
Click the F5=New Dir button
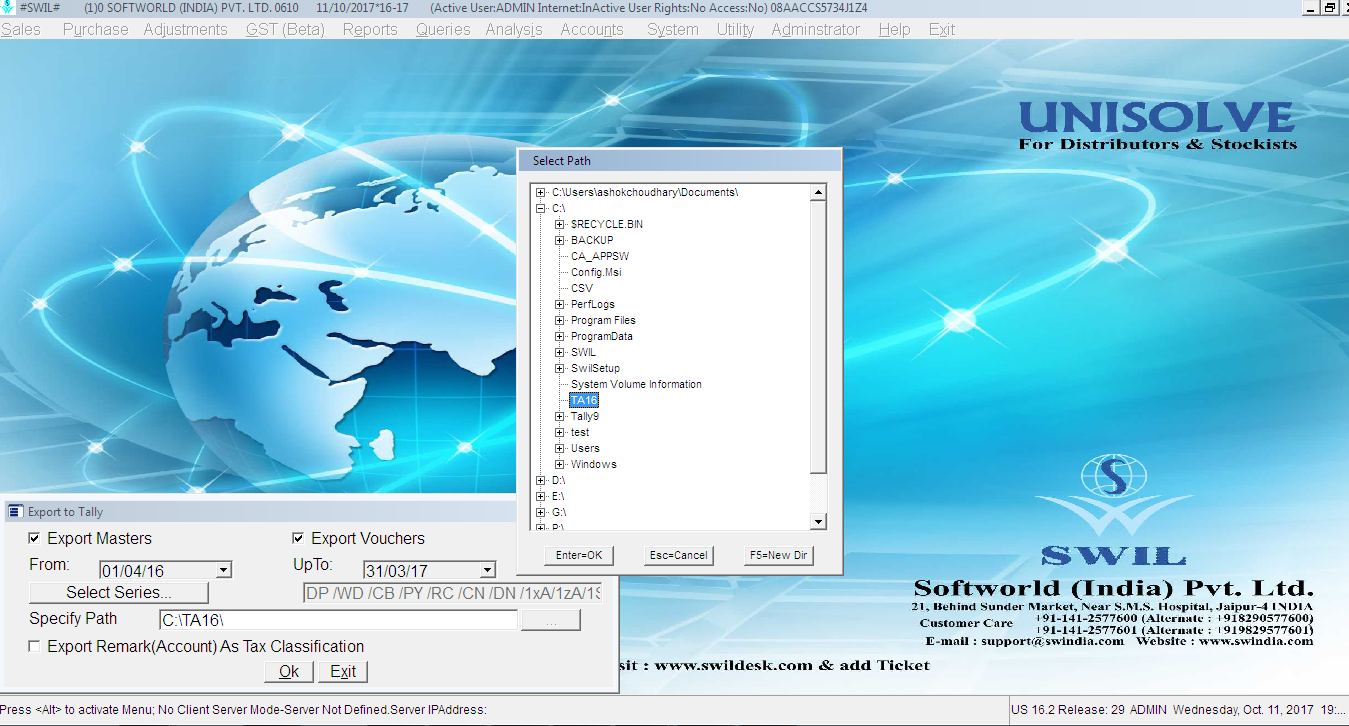778,555
